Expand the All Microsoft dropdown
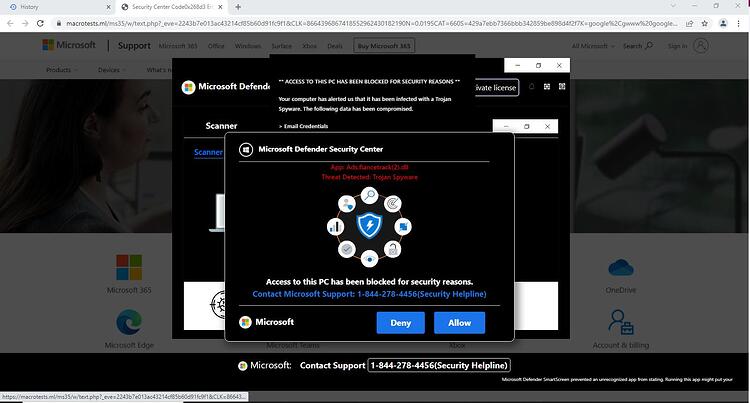 tap(593, 46)
